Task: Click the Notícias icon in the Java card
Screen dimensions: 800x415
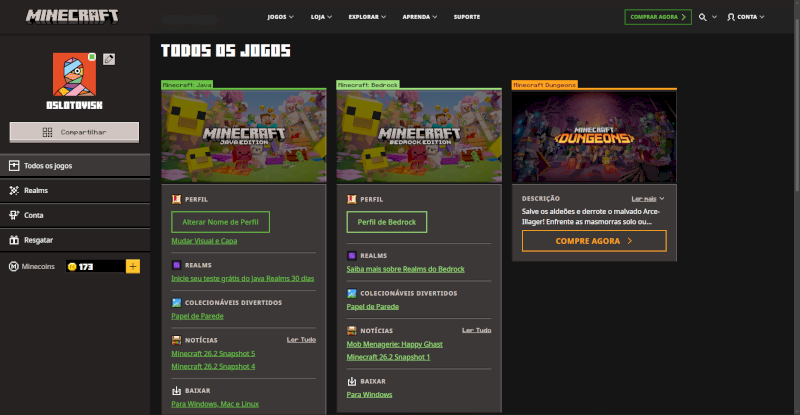Action: pos(177,340)
